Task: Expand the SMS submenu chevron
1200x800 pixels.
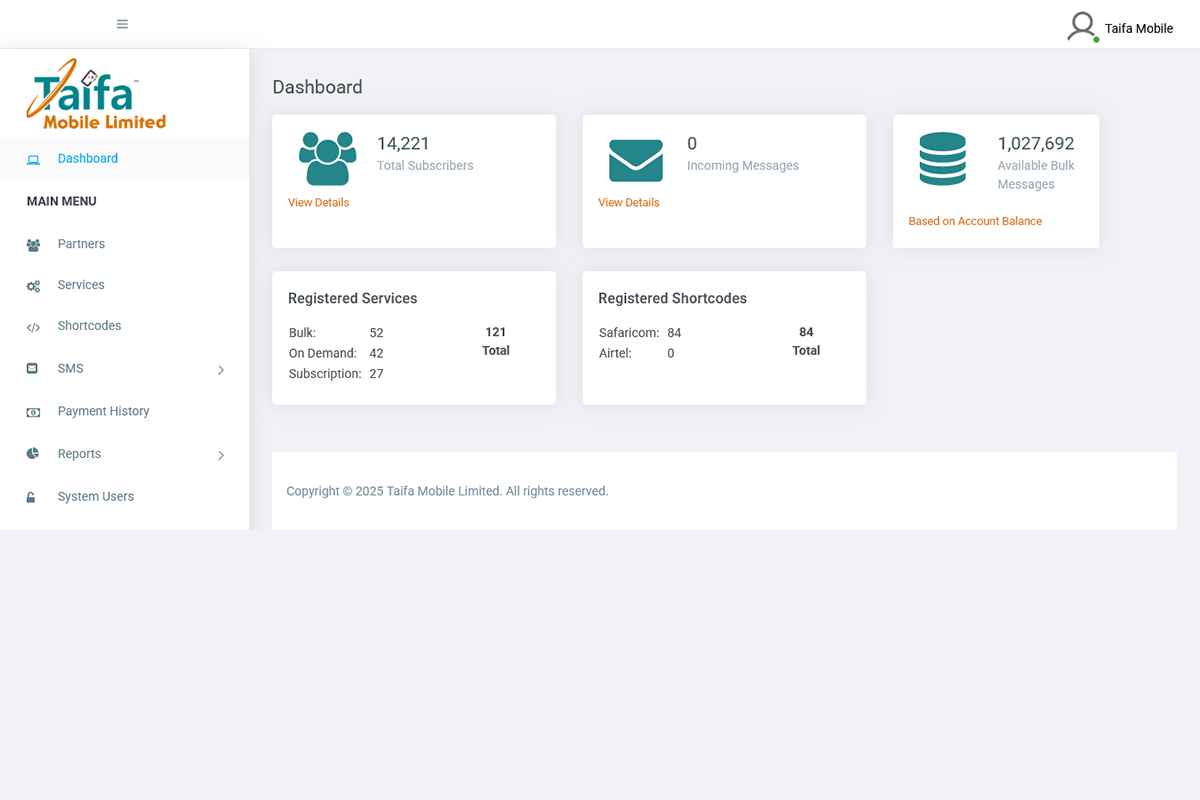Action: point(221,369)
